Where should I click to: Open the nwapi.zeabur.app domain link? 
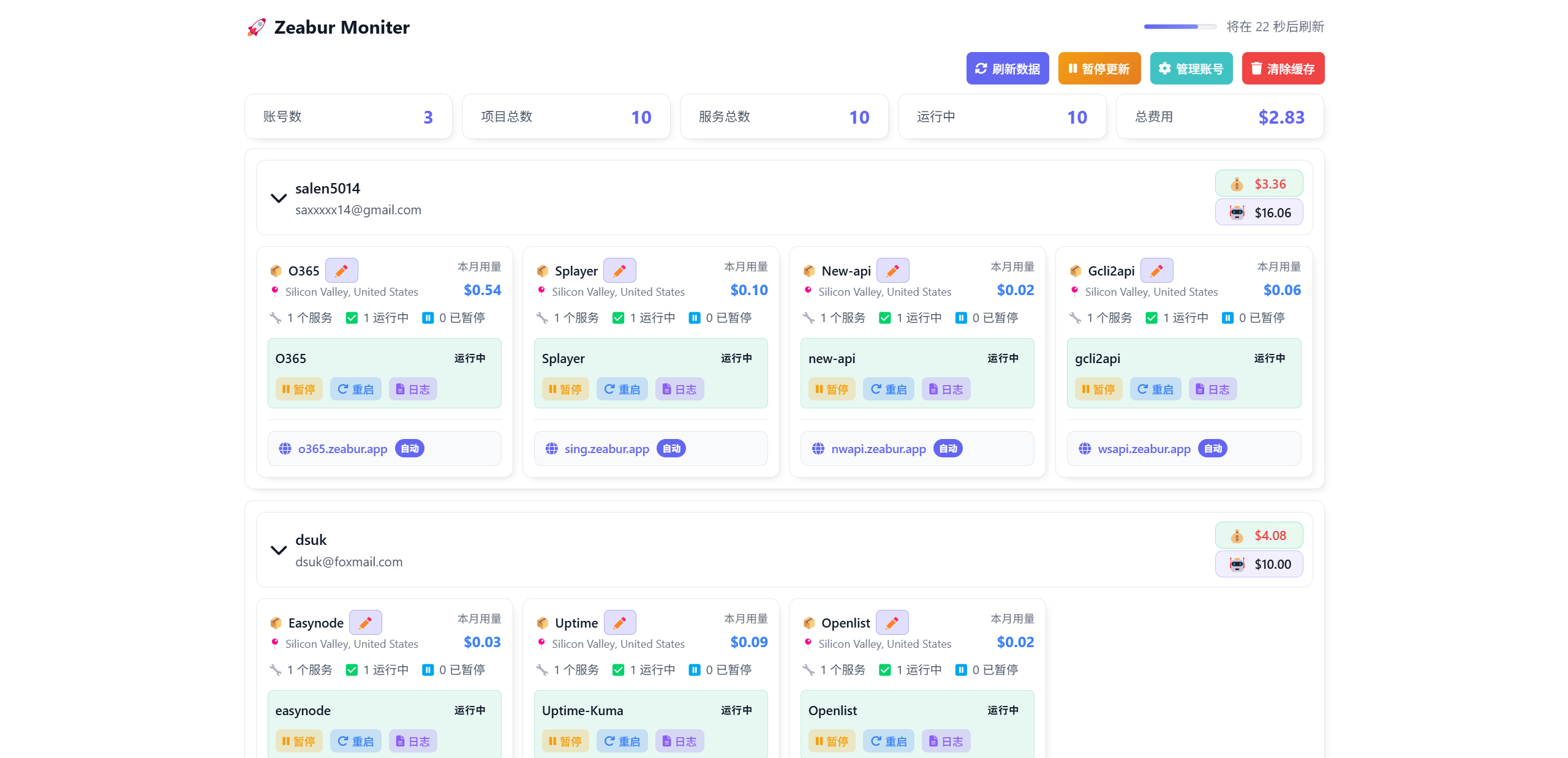tap(878, 449)
